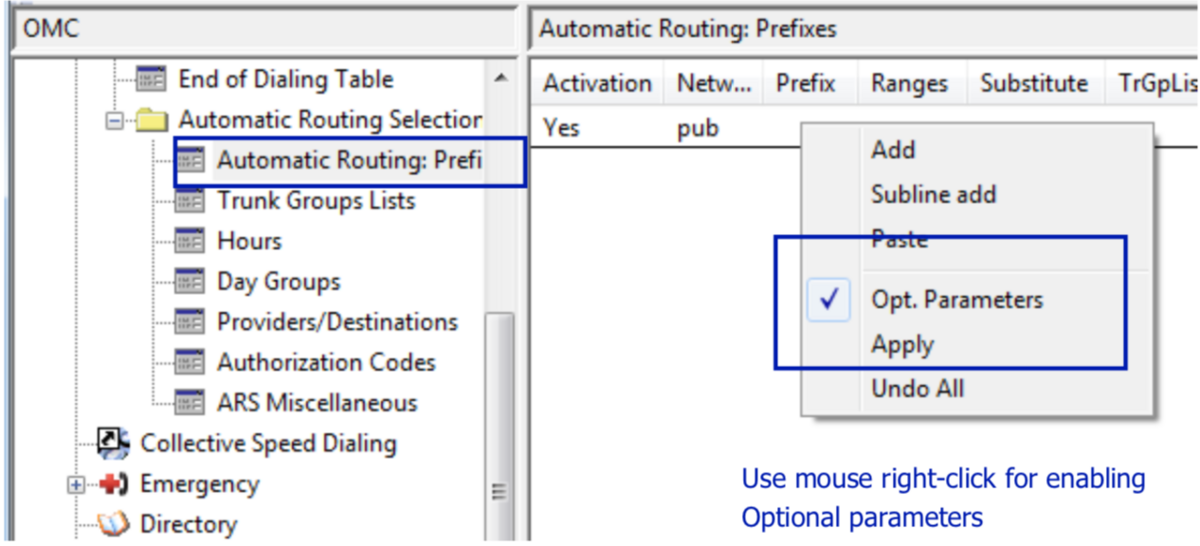Click the Trunk Groups Lists table icon
1200x546 pixels.
tap(190, 201)
